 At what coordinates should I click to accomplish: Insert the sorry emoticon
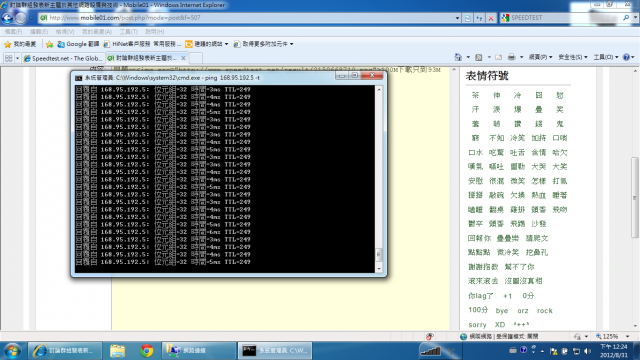pyautogui.click(x=477, y=325)
